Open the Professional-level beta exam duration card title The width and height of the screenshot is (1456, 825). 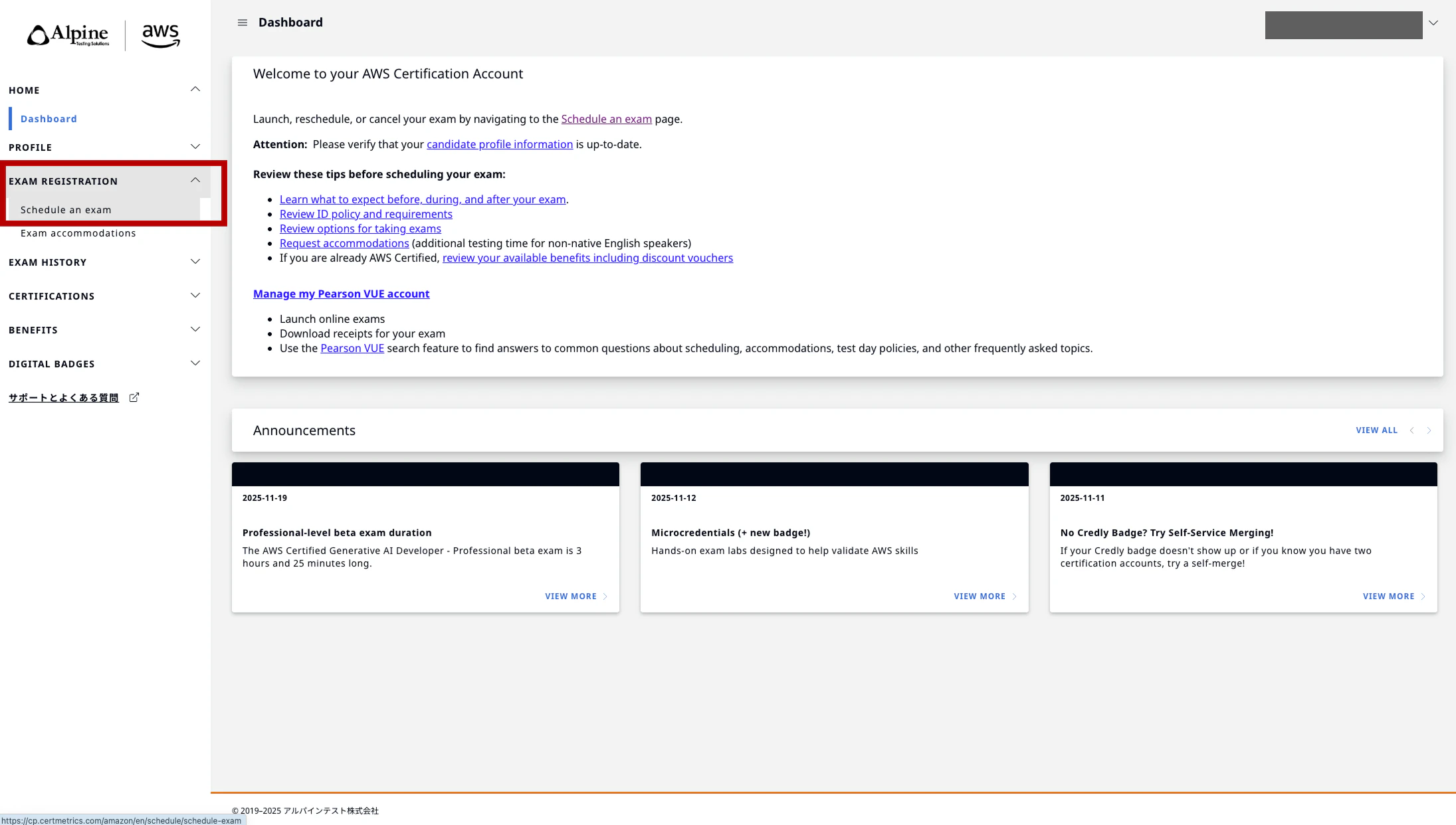pos(337,533)
